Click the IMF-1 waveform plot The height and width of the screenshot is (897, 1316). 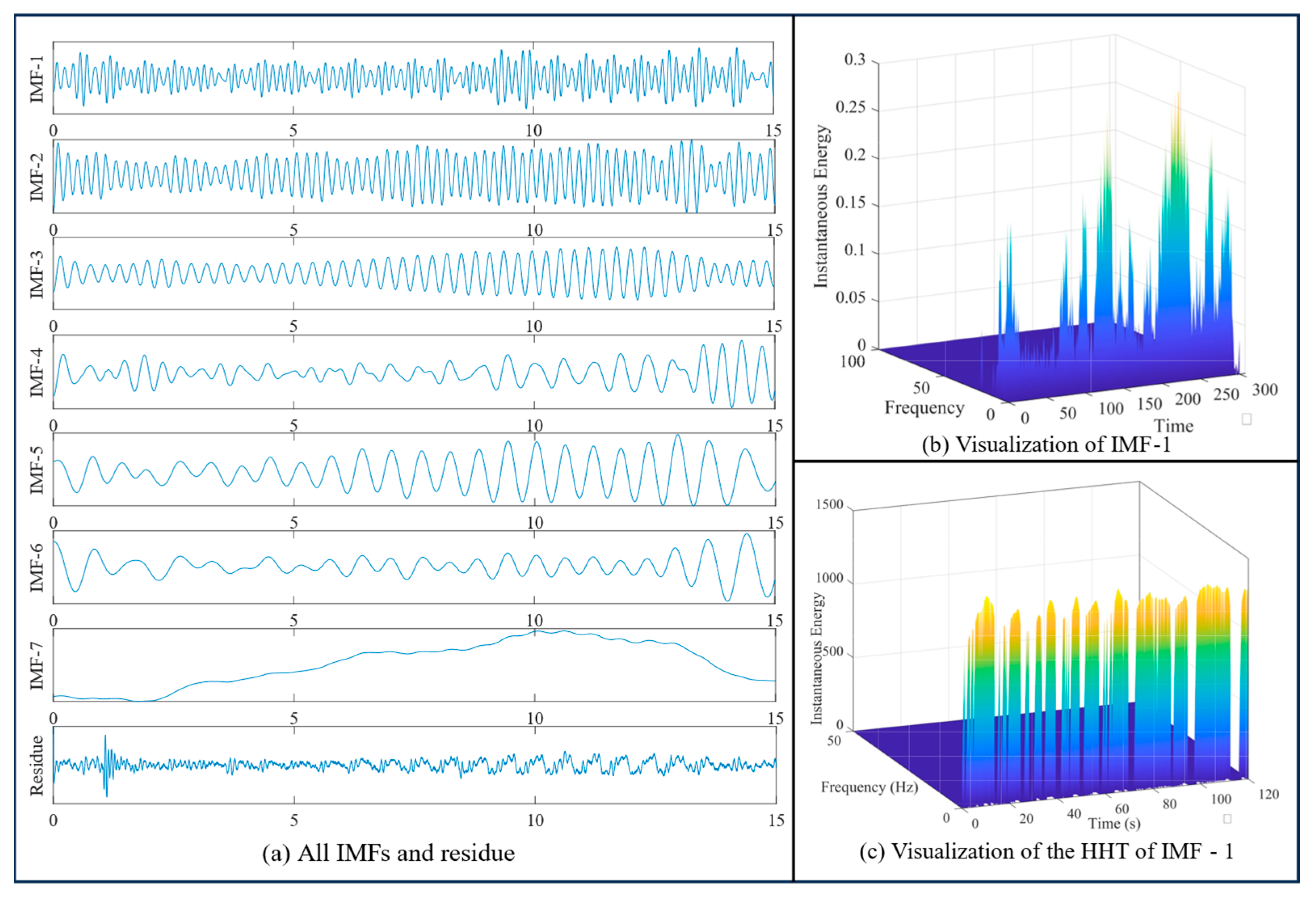click(x=413, y=78)
